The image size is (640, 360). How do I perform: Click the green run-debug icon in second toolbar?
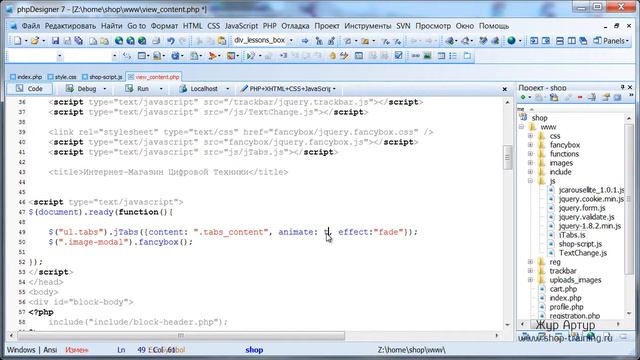click(x=251, y=56)
